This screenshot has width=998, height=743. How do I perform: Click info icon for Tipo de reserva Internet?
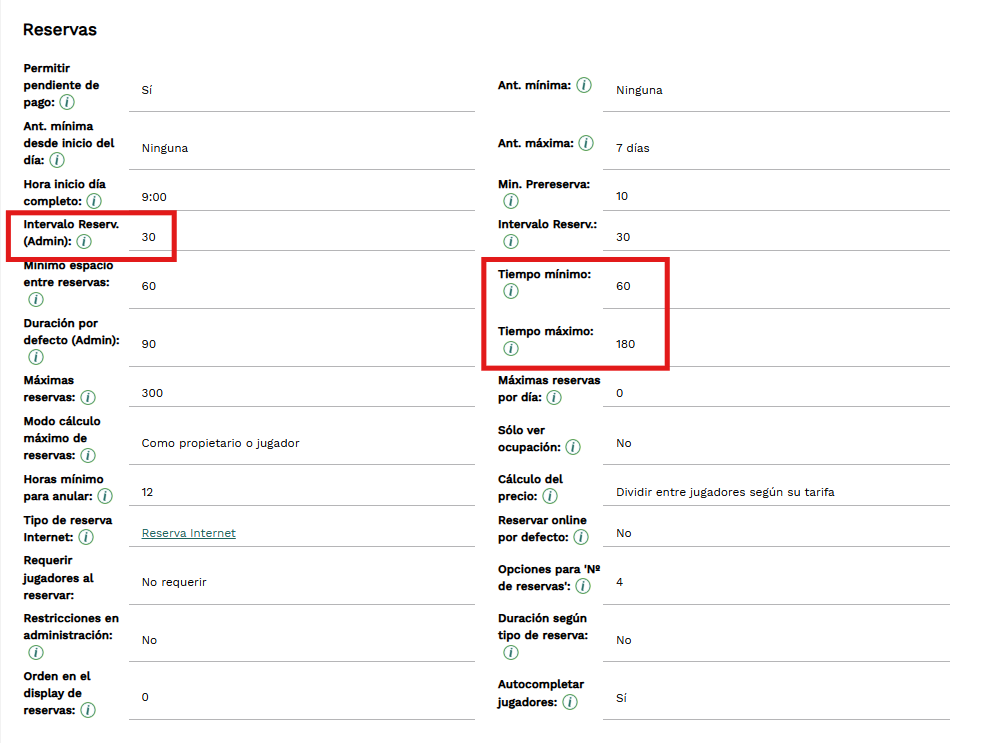tap(86, 538)
